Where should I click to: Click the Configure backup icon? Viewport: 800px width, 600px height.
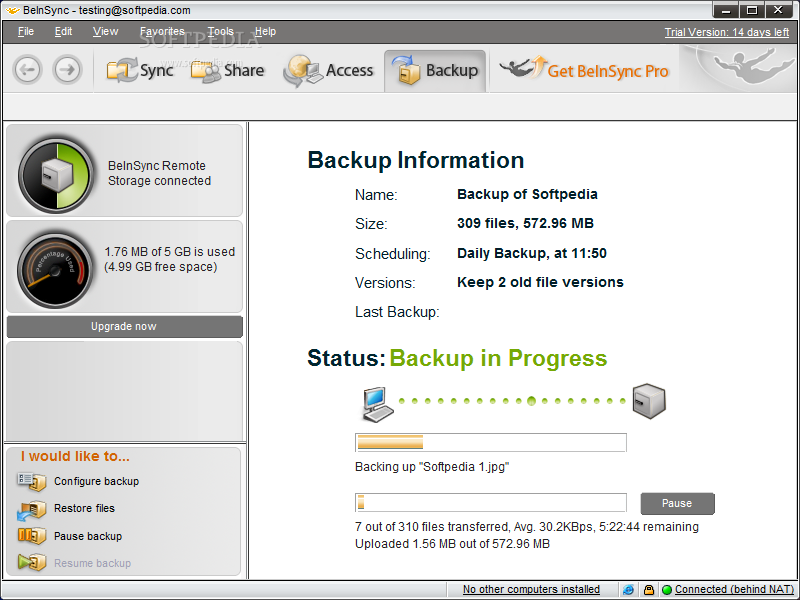point(32,481)
